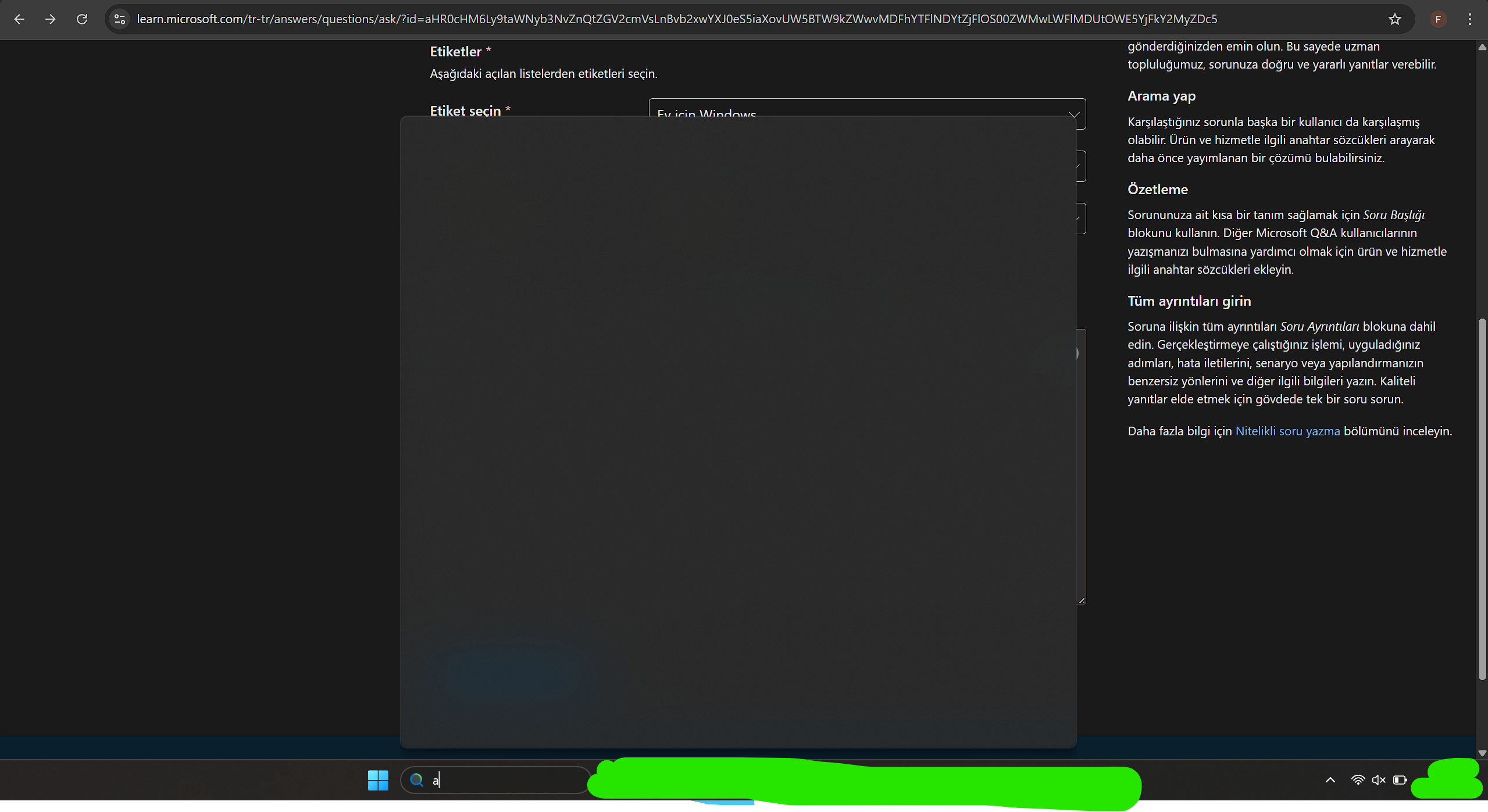Bookmark this page with the star
Screen dimensions: 1488x812
[x=1394, y=19]
